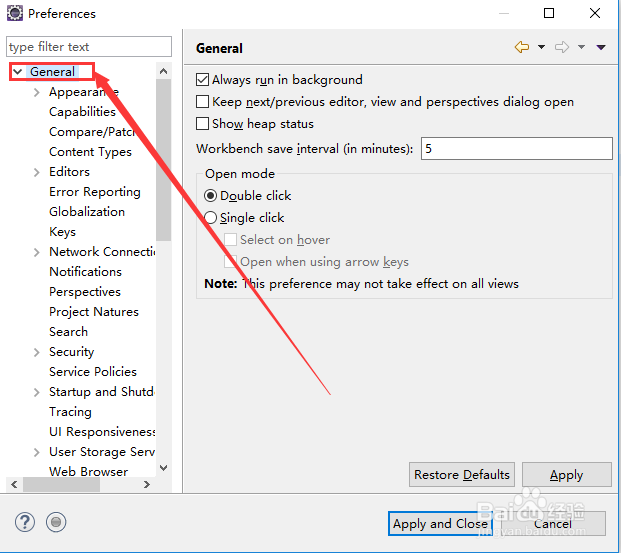Open Search preference page

click(69, 332)
